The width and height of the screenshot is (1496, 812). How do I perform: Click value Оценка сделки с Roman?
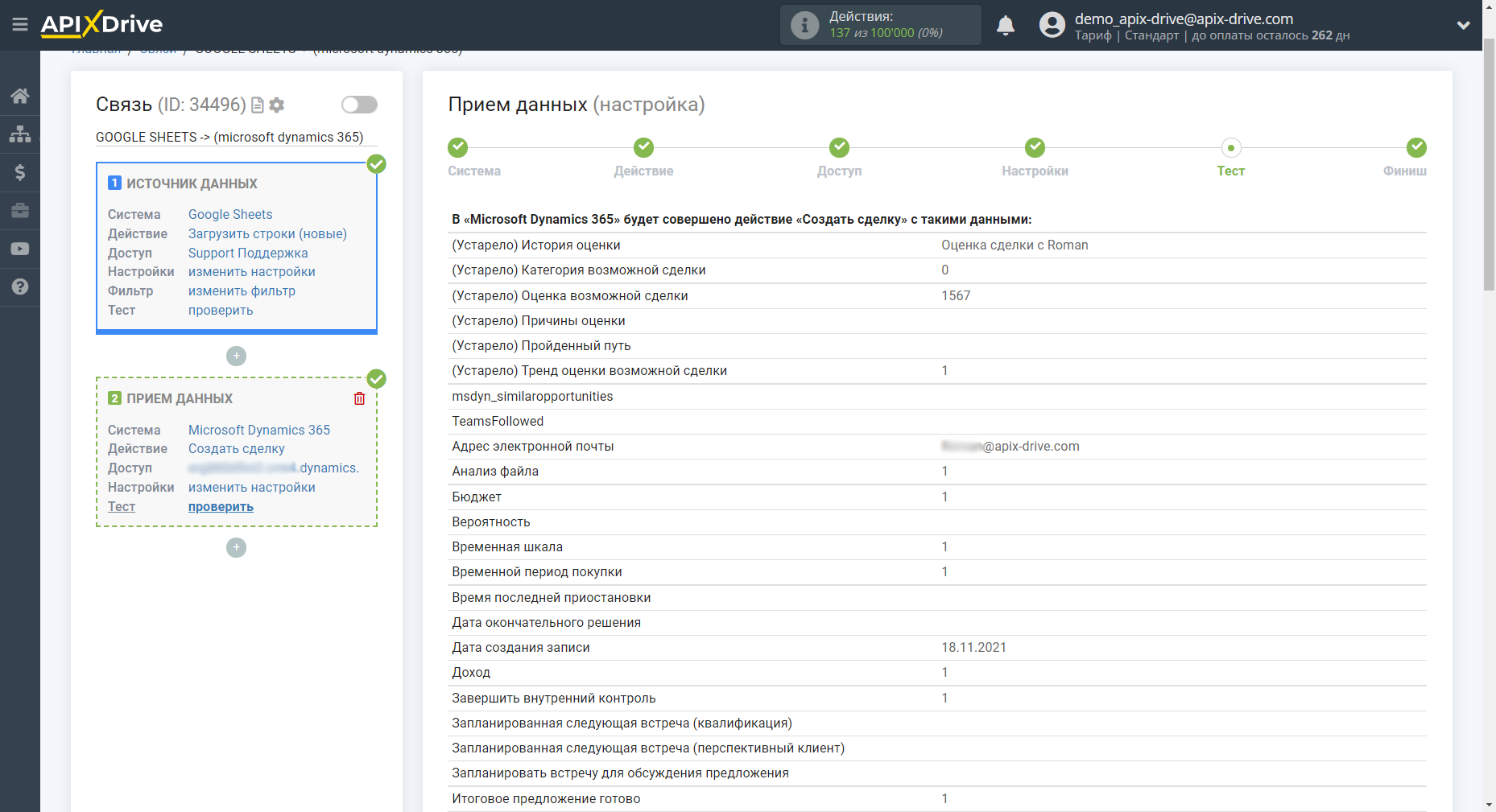1015,245
